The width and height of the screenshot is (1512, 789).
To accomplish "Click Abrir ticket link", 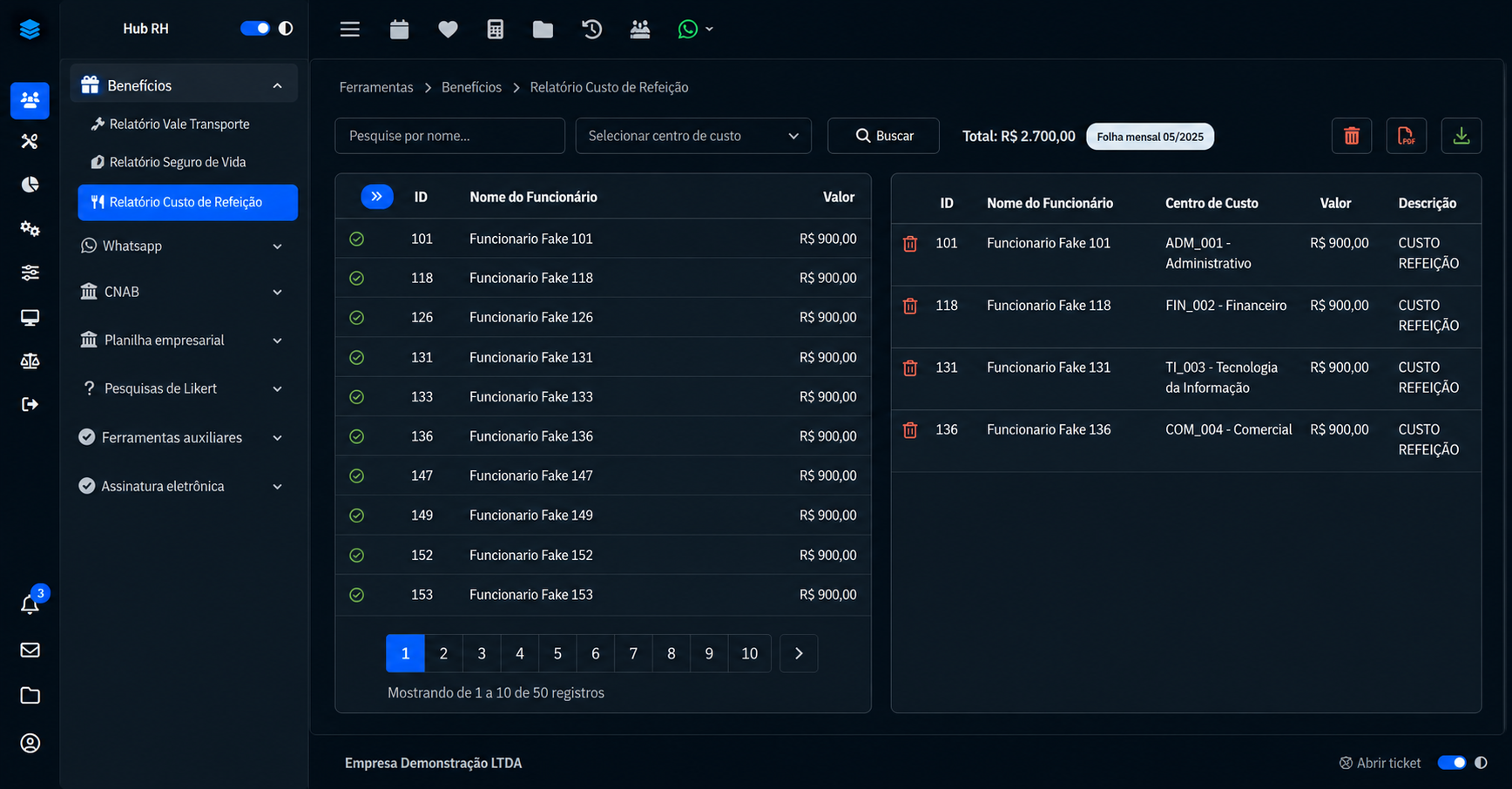I will 1380,763.
